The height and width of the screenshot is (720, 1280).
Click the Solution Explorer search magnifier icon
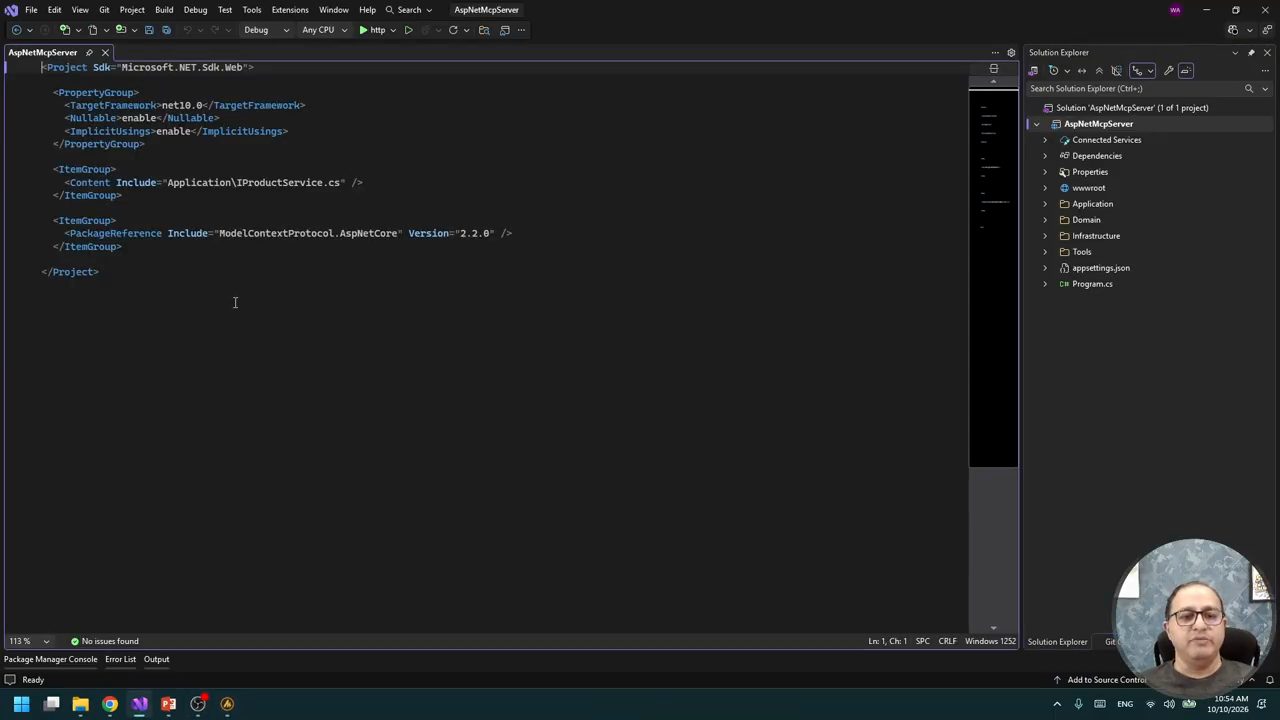click(x=1248, y=88)
